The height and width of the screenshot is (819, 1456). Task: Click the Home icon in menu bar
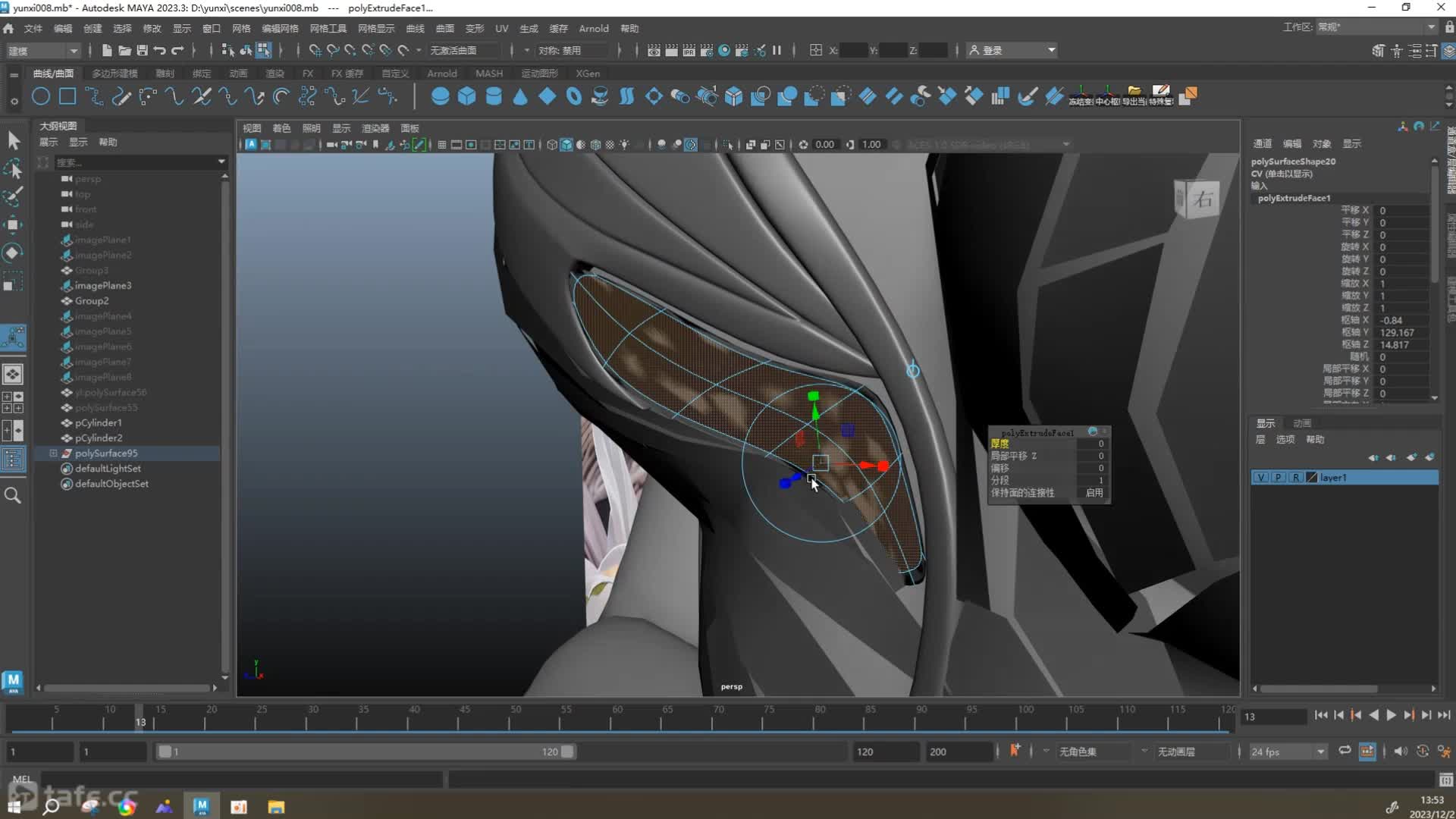(8, 28)
